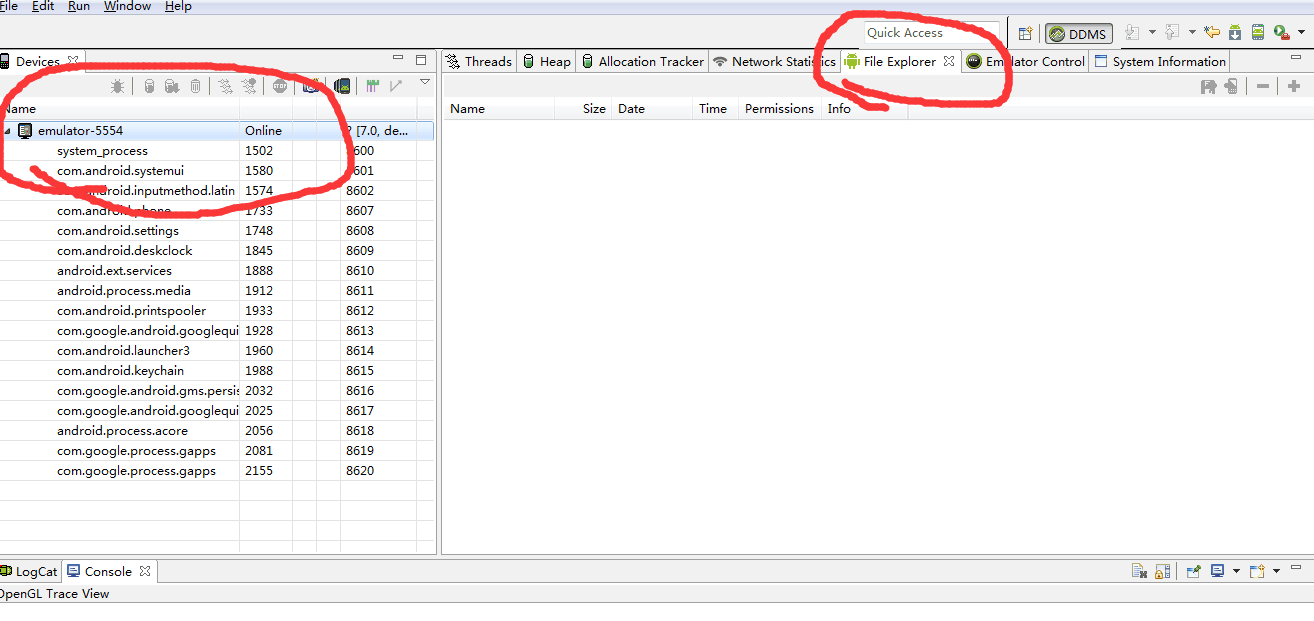
Task: Click the Capture System Wide Trace icon
Action: click(x=372, y=87)
